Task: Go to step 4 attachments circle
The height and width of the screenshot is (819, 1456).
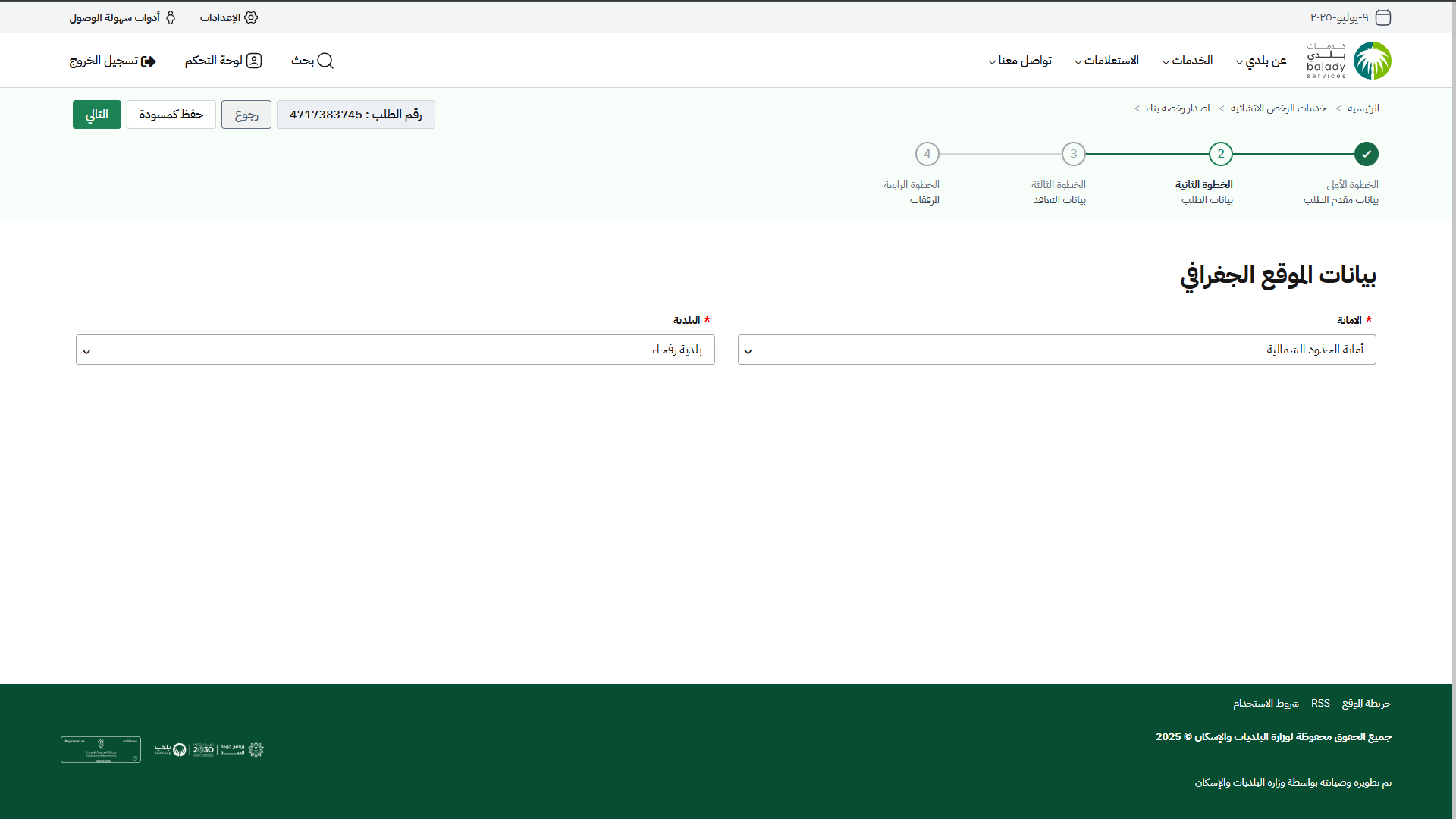Action: coord(927,154)
